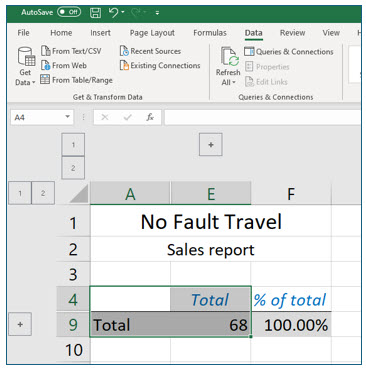Select row 3 header

point(73,274)
